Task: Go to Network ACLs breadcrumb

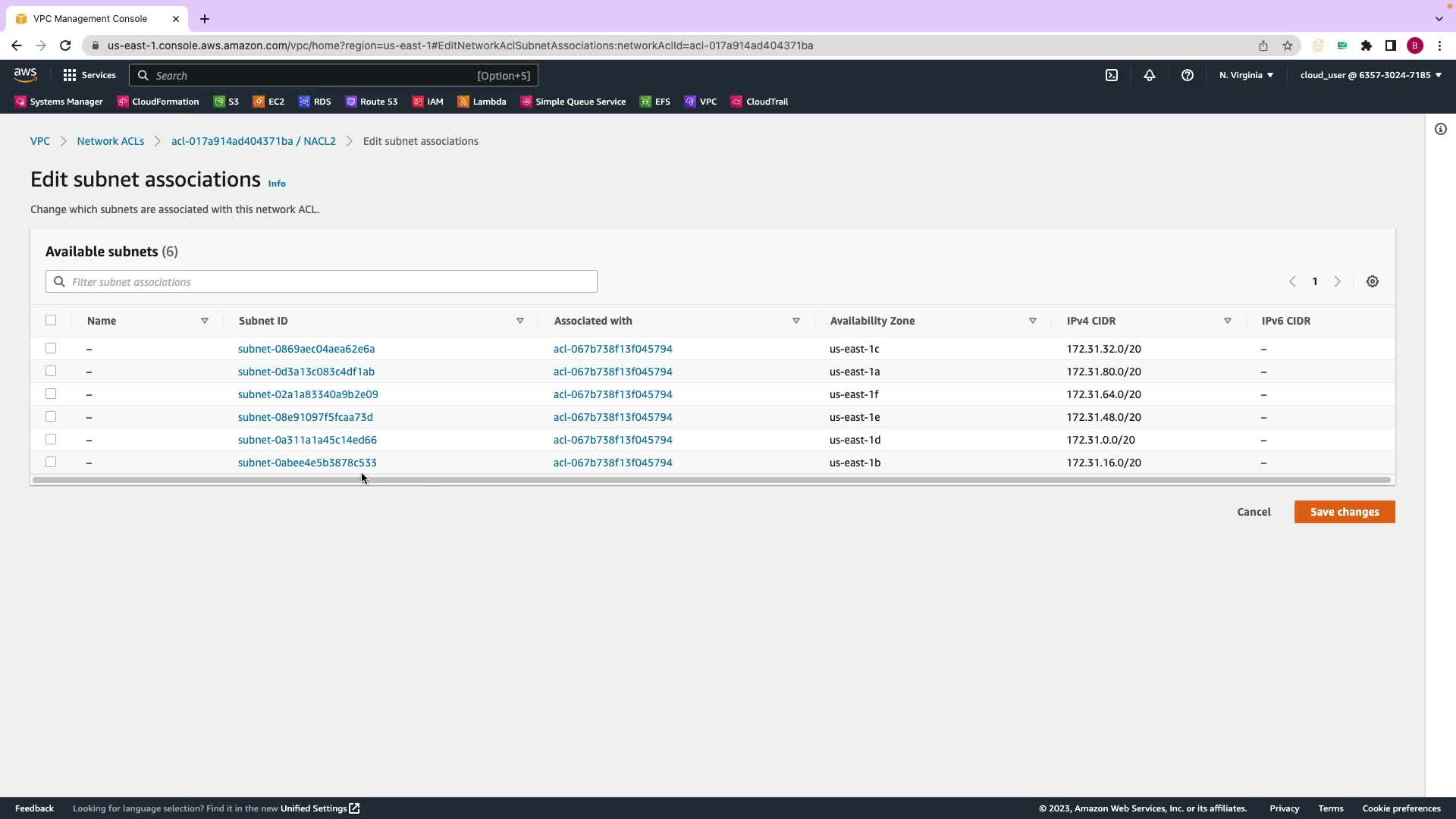Action: coord(110,141)
